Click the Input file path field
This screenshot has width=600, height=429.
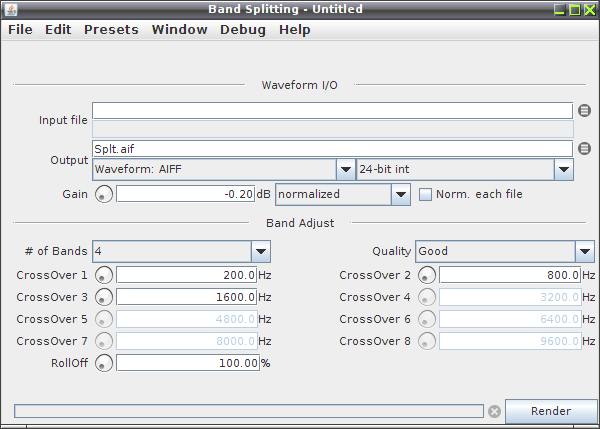click(x=332, y=111)
